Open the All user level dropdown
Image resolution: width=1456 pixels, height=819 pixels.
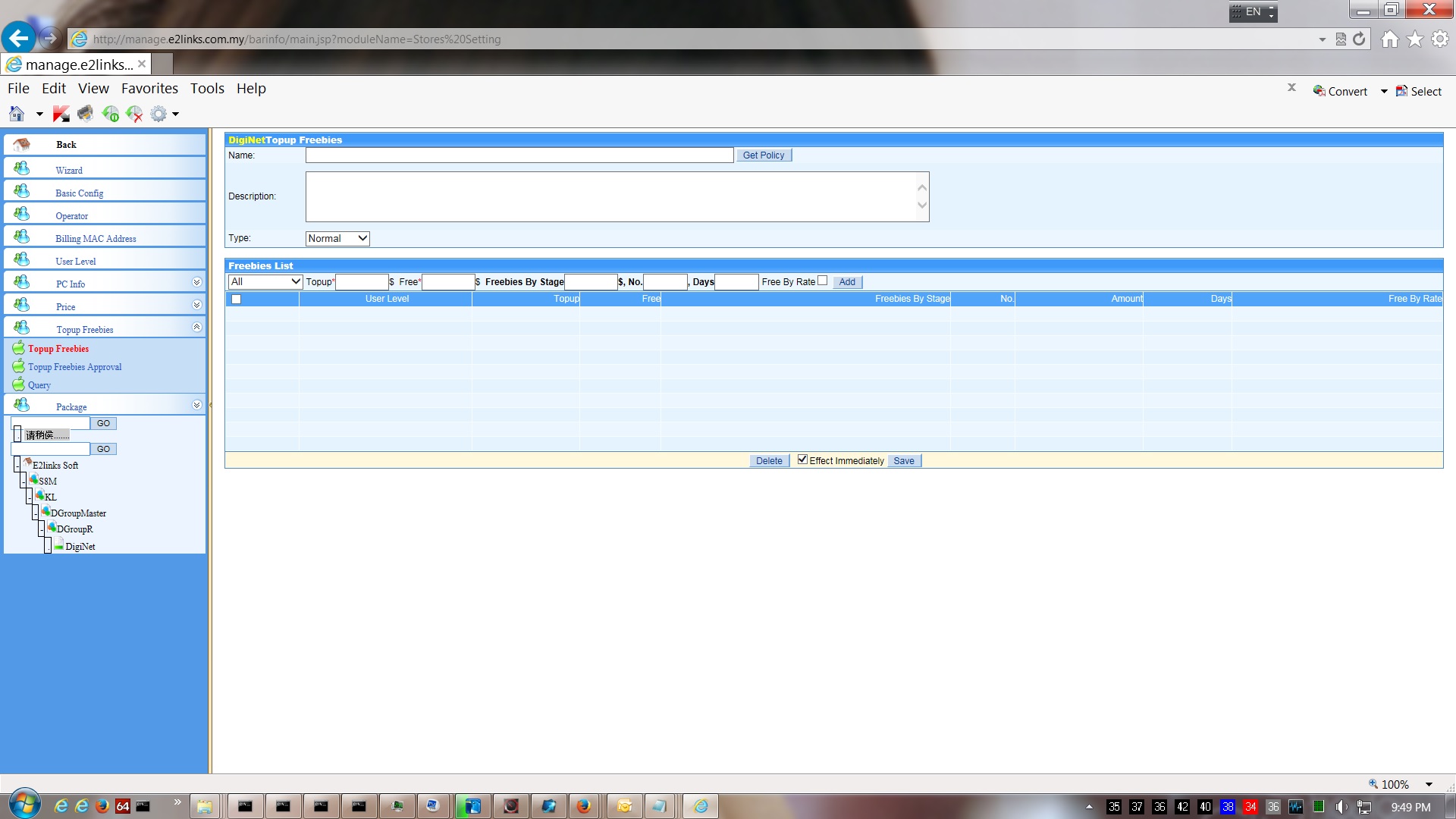265,281
